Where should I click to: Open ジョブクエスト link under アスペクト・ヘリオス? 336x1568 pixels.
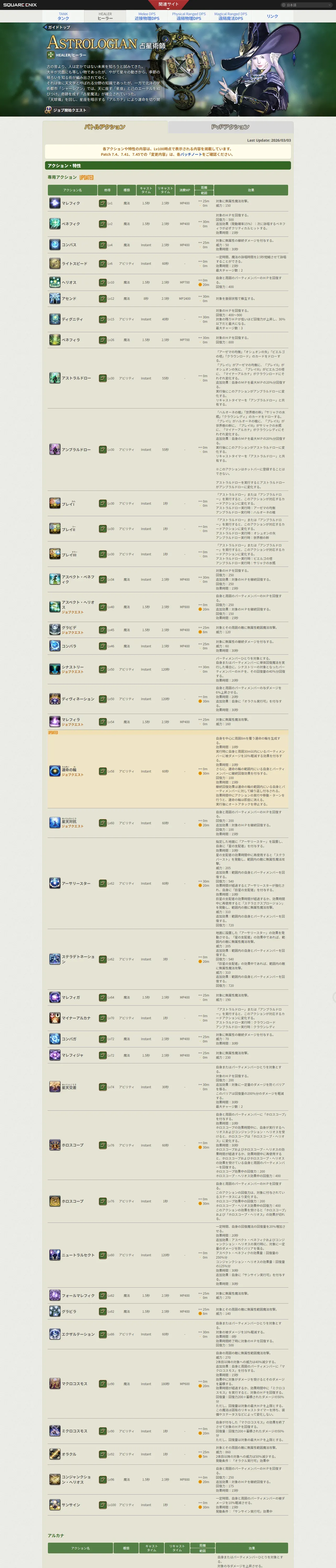[x=72, y=612]
